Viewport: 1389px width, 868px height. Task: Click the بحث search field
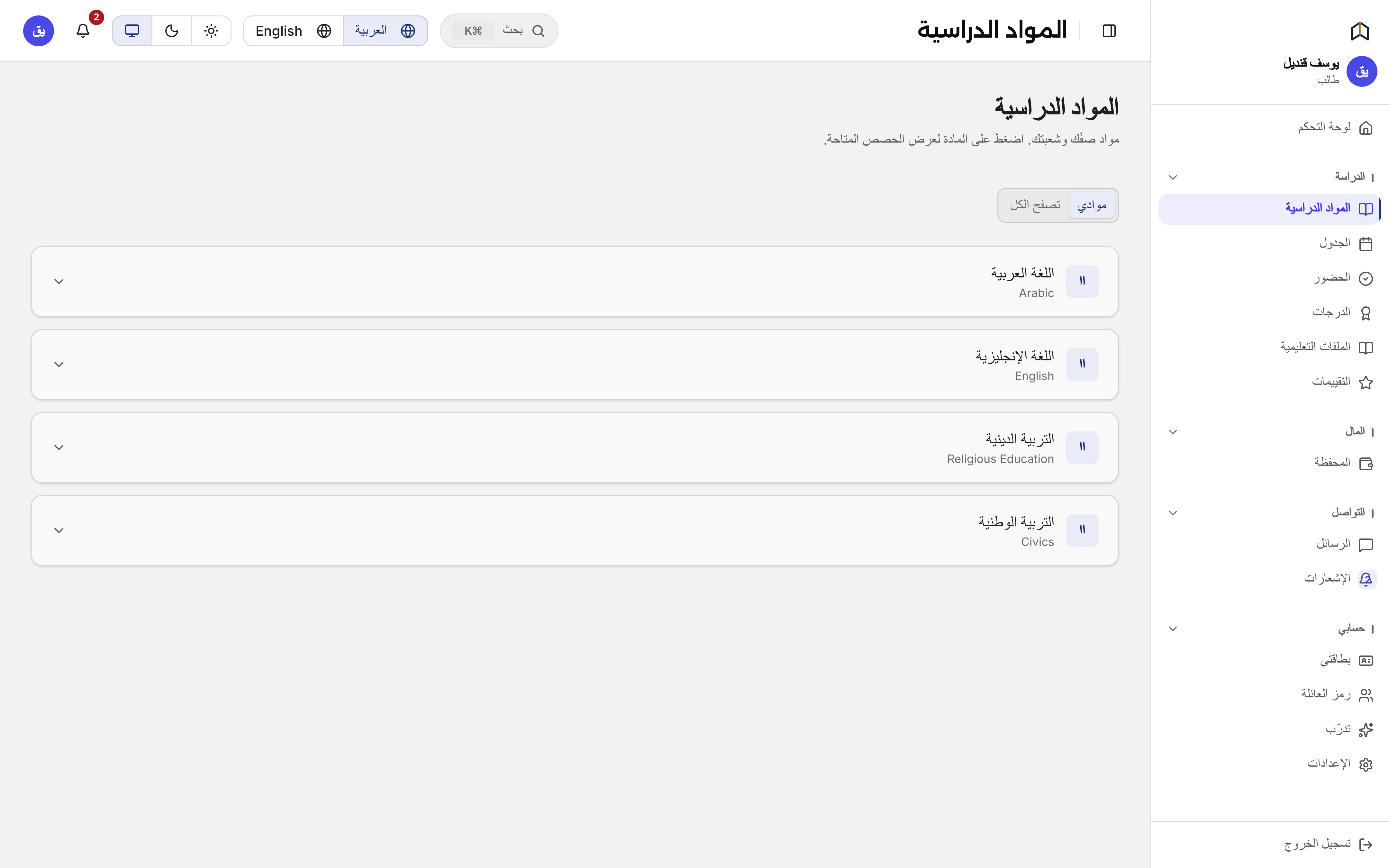pyautogui.click(x=499, y=31)
